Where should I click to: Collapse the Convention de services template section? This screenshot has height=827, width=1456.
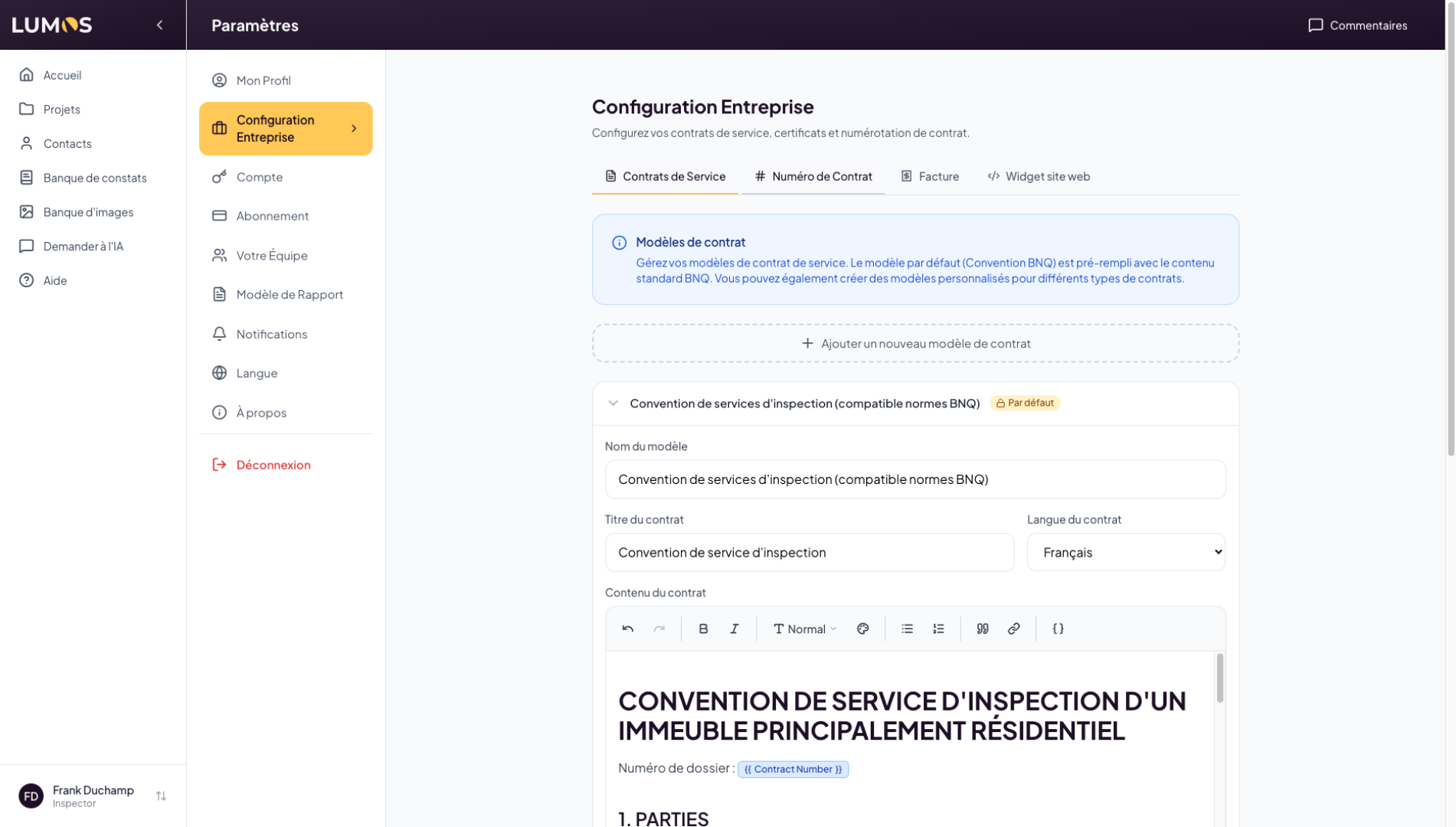(x=613, y=404)
